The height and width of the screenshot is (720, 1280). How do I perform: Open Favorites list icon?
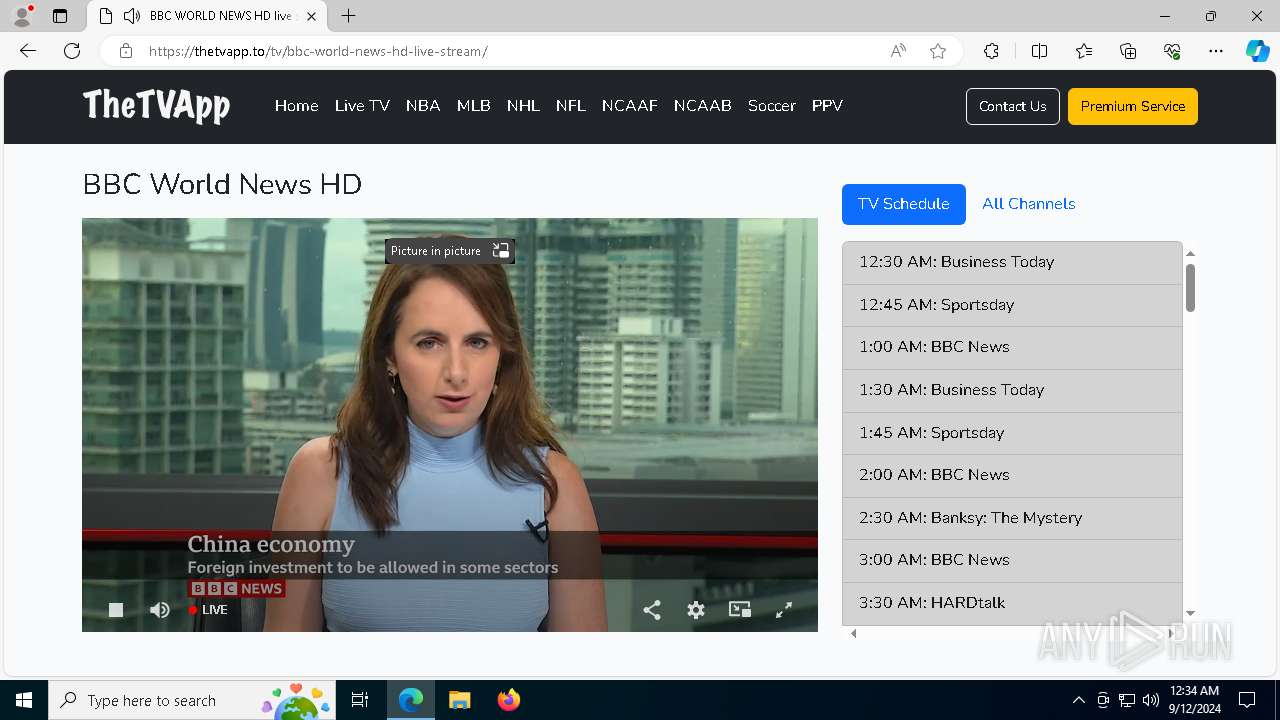pyautogui.click(x=1084, y=51)
